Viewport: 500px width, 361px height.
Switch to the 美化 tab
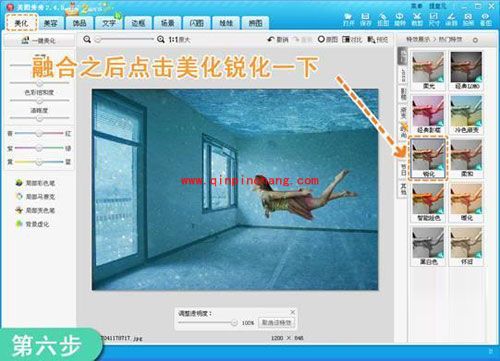pos(22,23)
